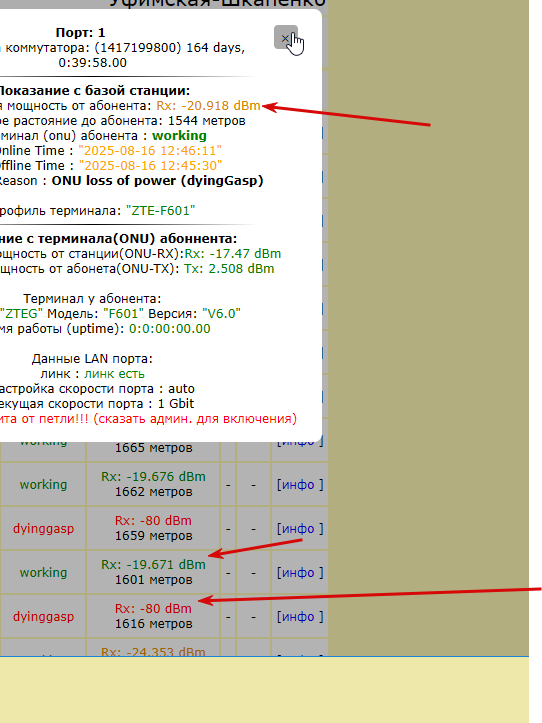Screen dimensions: 542x723
Task: Select Rx: -20.918 dBm value in popup
Action: [x=208, y=106]
